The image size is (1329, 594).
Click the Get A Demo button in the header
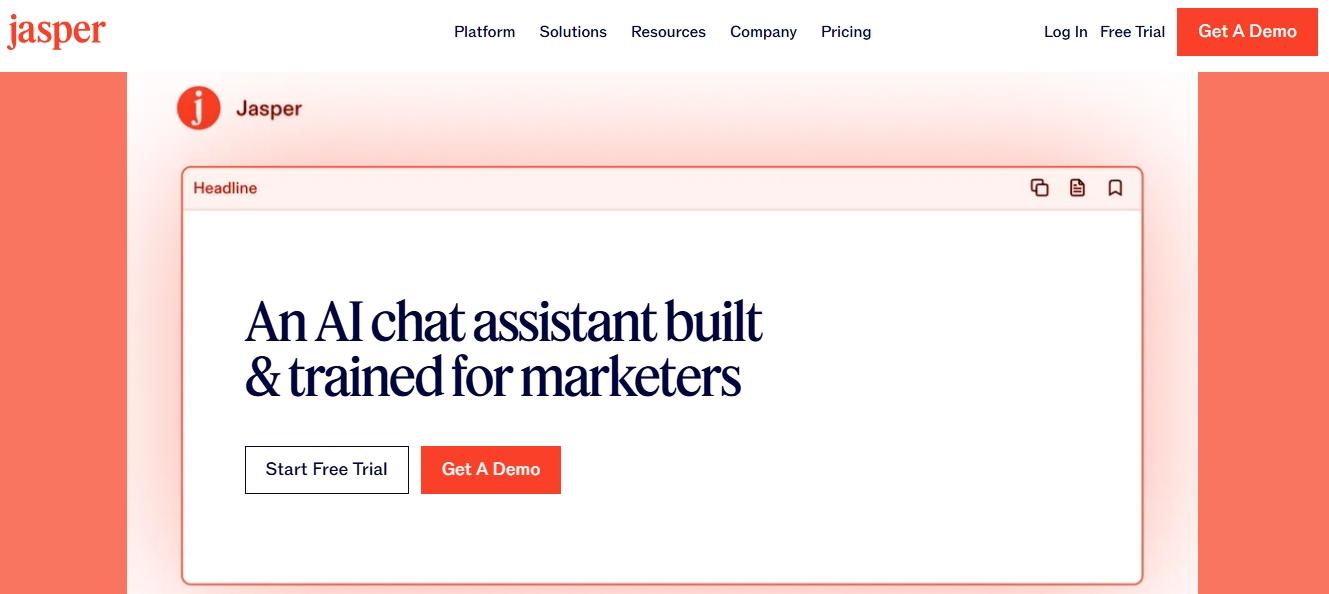coord(1247,32)
